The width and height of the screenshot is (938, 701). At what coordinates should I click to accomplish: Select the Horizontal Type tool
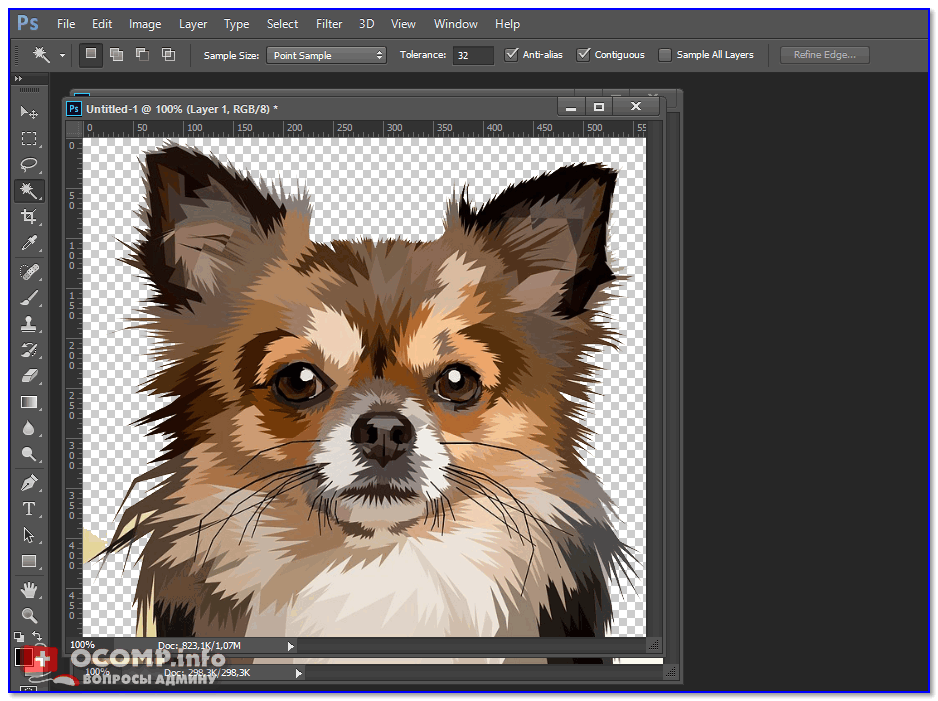pyautogui.click(x=29, y=508)
